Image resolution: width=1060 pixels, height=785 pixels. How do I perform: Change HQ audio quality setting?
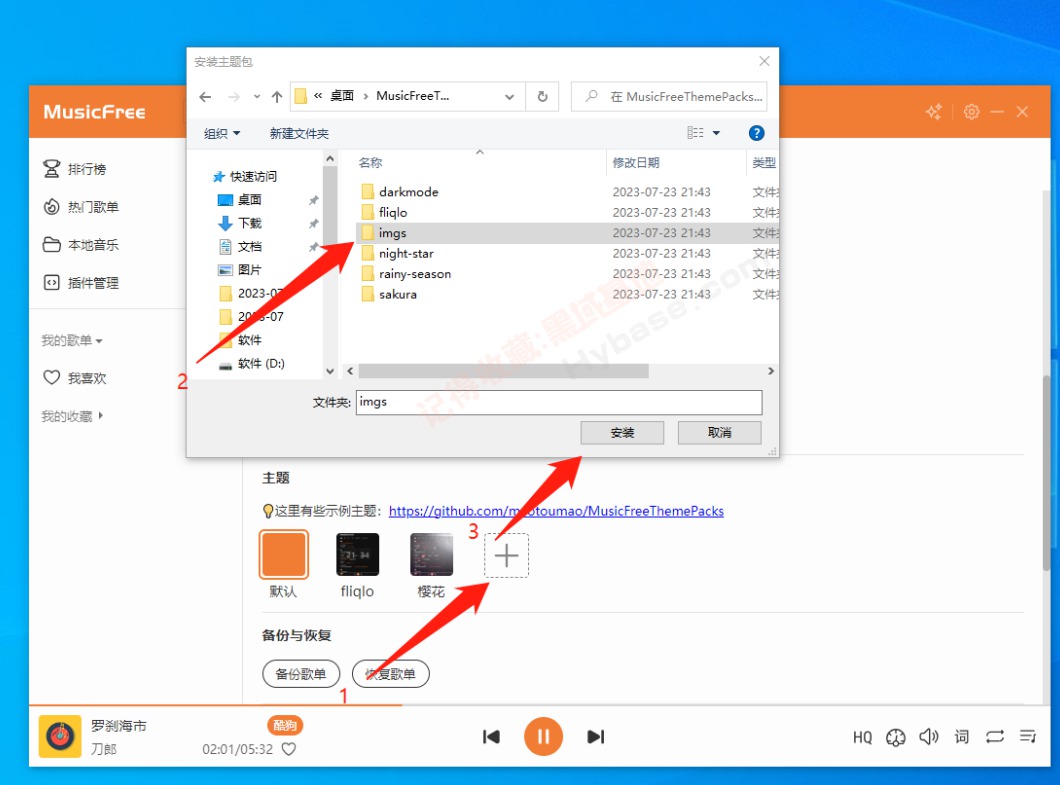pos(863,737)
